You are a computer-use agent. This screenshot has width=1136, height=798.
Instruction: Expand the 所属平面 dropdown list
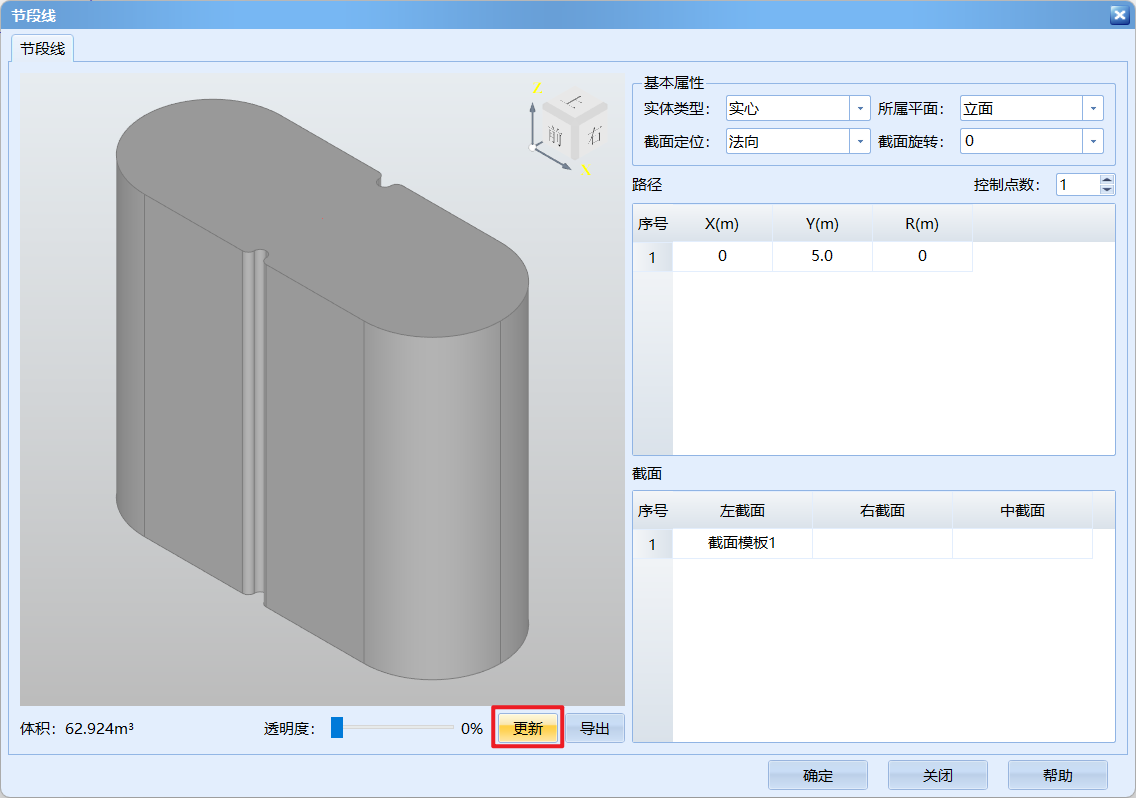click(x=1093, y=109)
